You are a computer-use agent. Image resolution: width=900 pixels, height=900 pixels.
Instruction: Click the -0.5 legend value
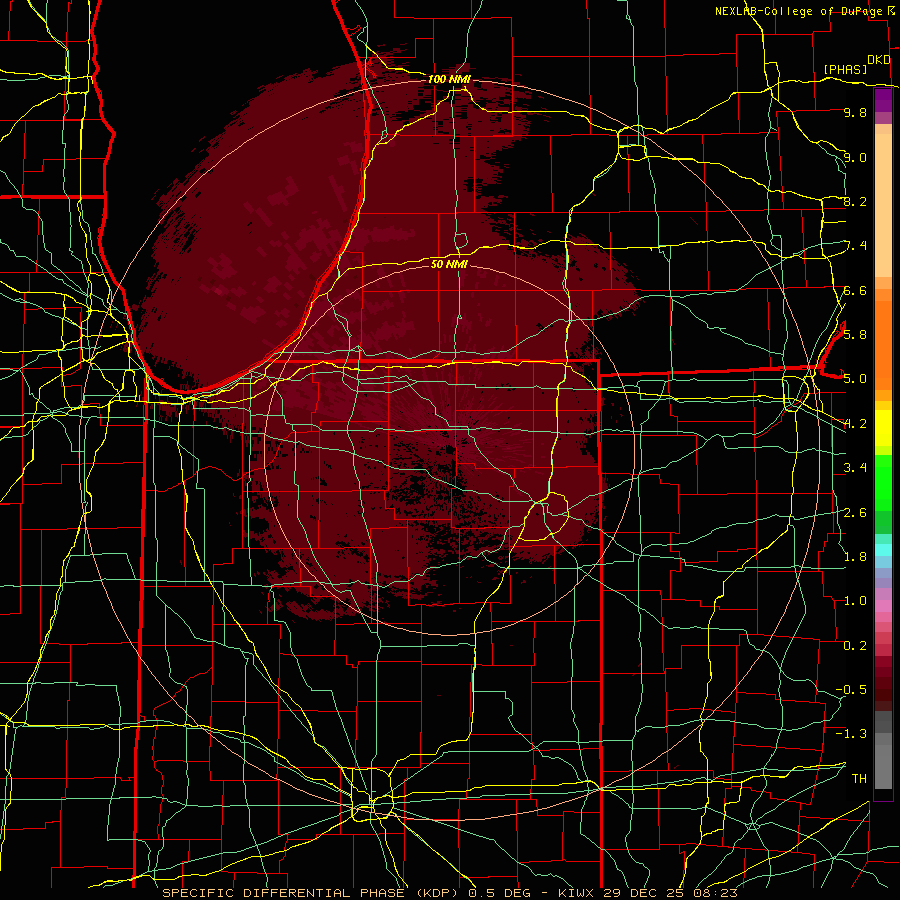pos(851,689)
